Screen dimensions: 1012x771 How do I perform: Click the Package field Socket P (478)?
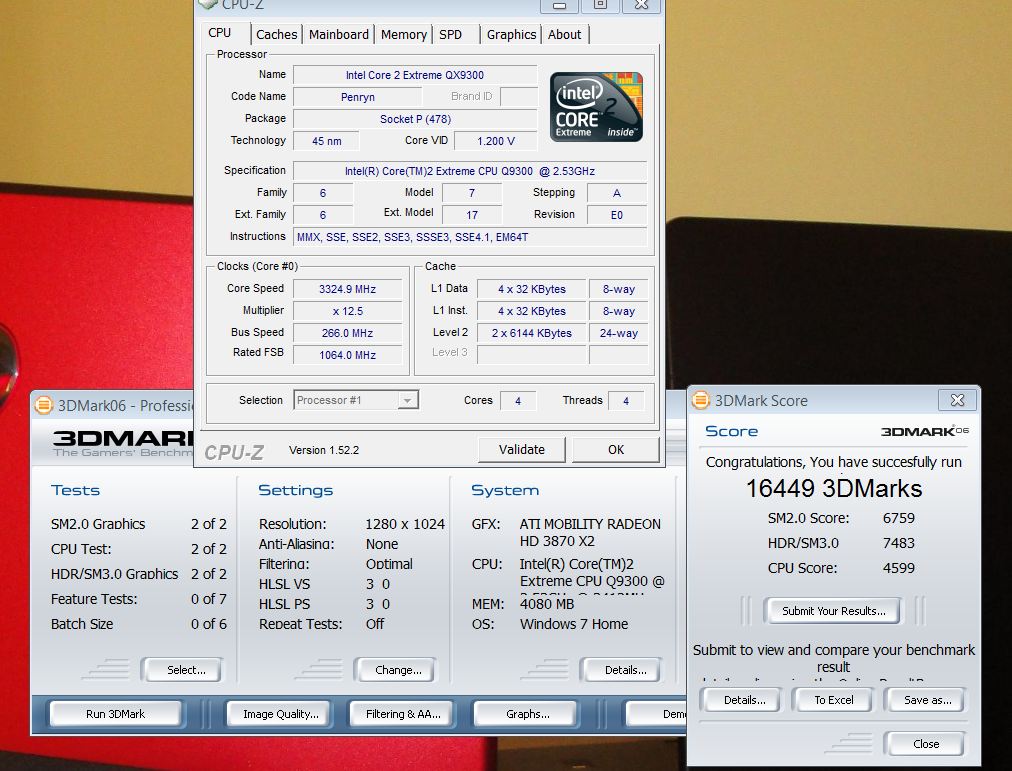[x=415, y=119]
